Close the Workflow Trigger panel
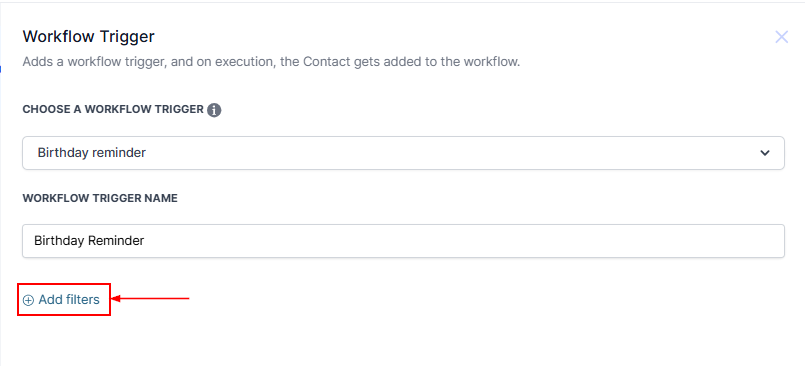The image size is (805, 366). pyautogui.click(x=781, y=37)
